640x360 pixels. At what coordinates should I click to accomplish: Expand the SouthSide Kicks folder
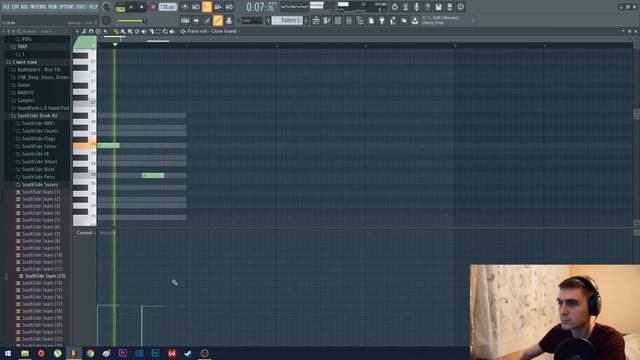(x=38, y=169)
